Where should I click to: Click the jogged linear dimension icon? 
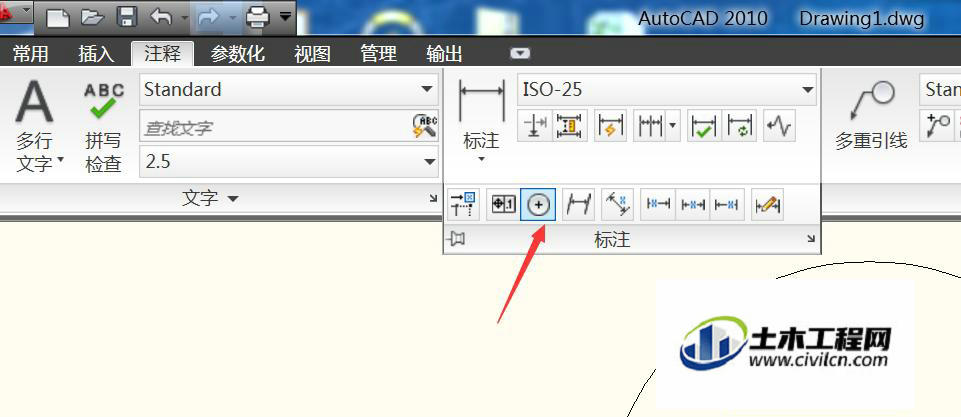click(780, 126)
